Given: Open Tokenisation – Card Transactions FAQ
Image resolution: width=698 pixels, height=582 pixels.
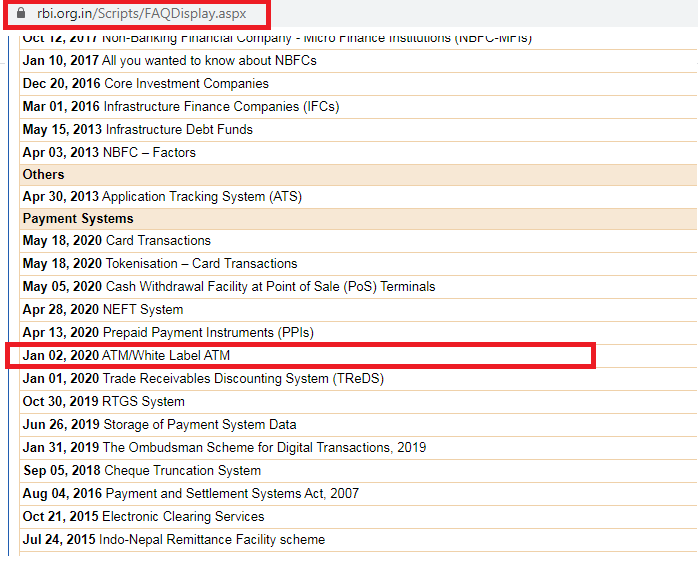Looking at the screenshot, I should coord(201,264).
